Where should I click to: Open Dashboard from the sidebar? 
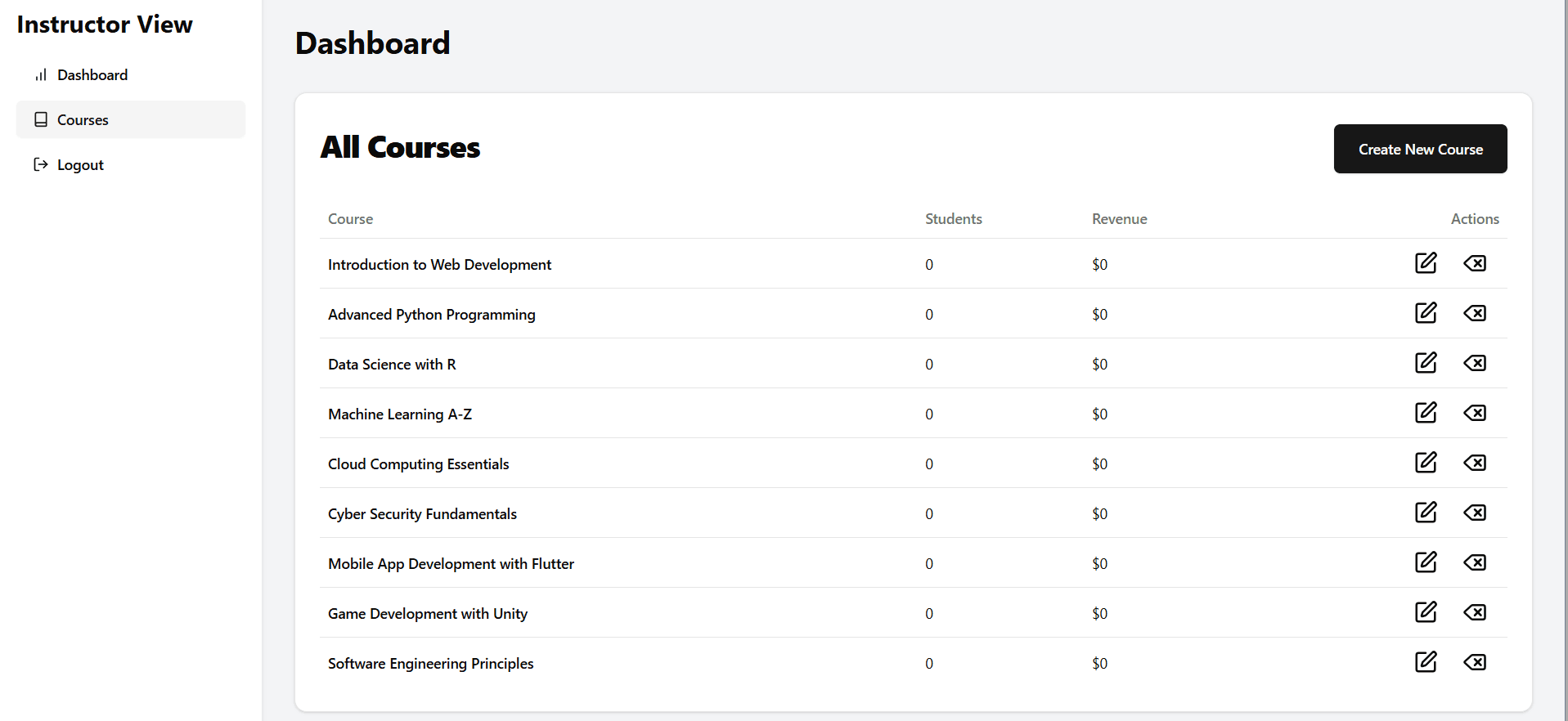tap(131, 75)
